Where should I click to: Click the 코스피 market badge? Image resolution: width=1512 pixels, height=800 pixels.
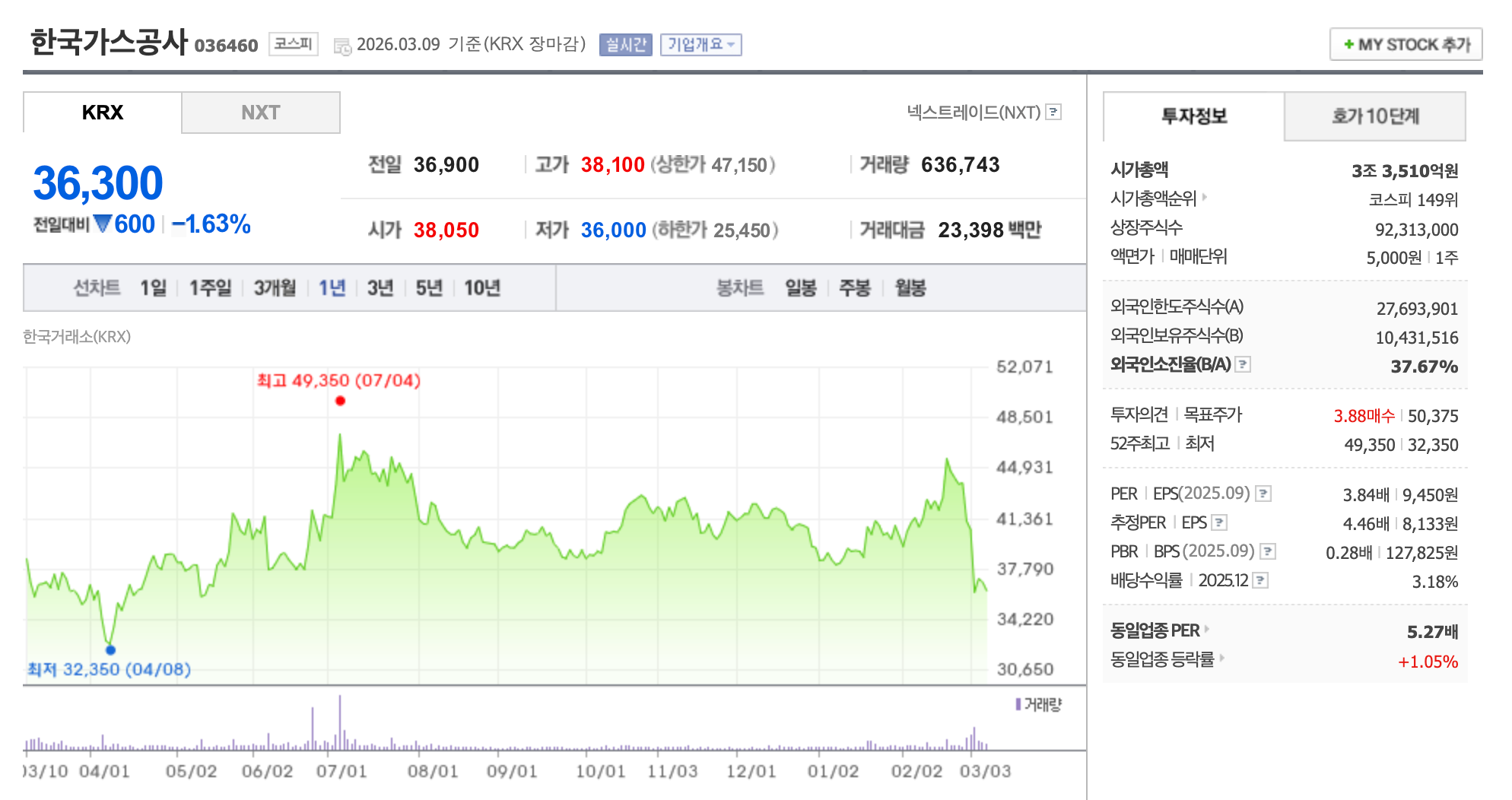293,44
